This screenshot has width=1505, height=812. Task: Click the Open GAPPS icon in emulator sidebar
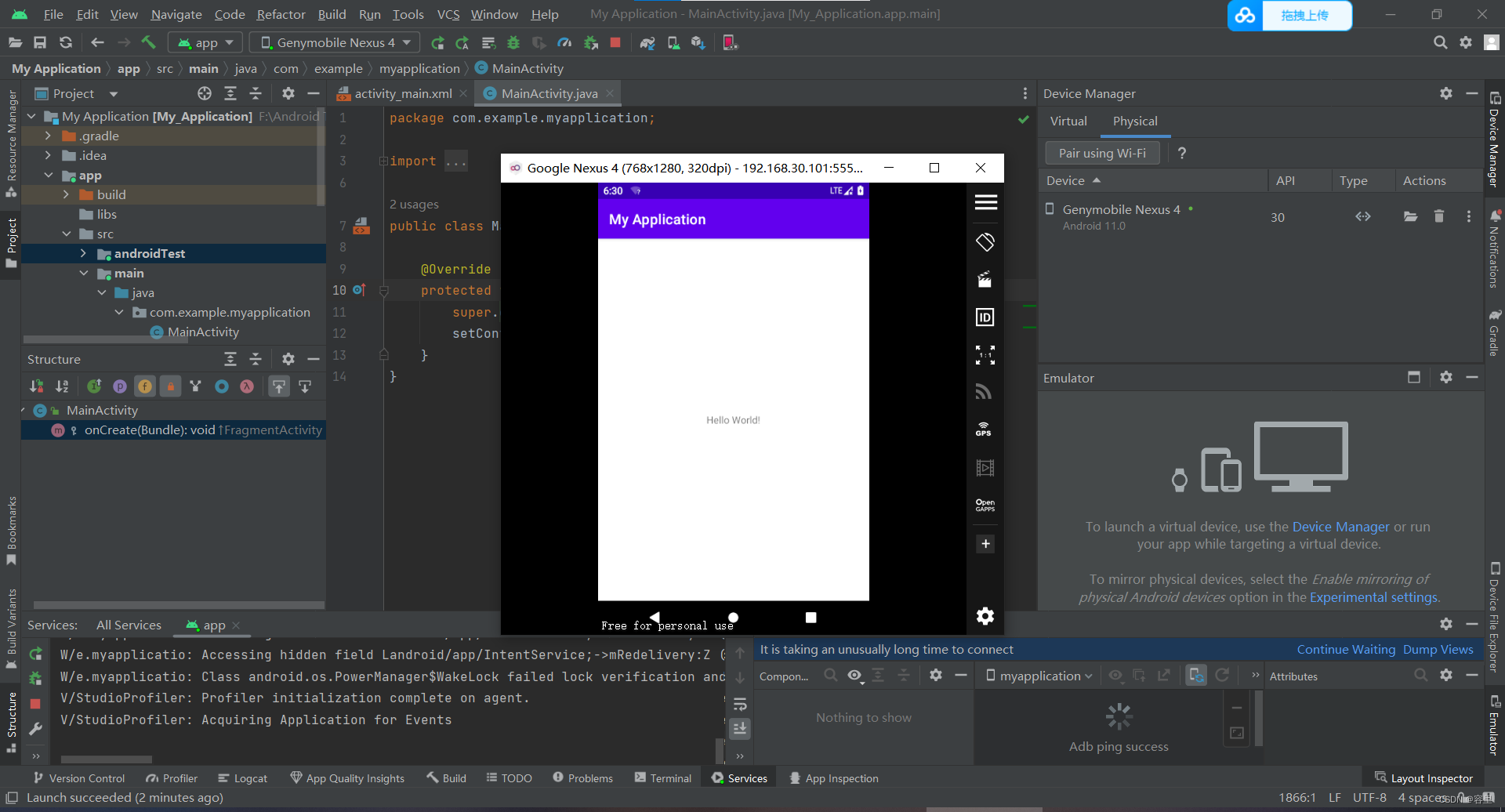tap(985, 506)
